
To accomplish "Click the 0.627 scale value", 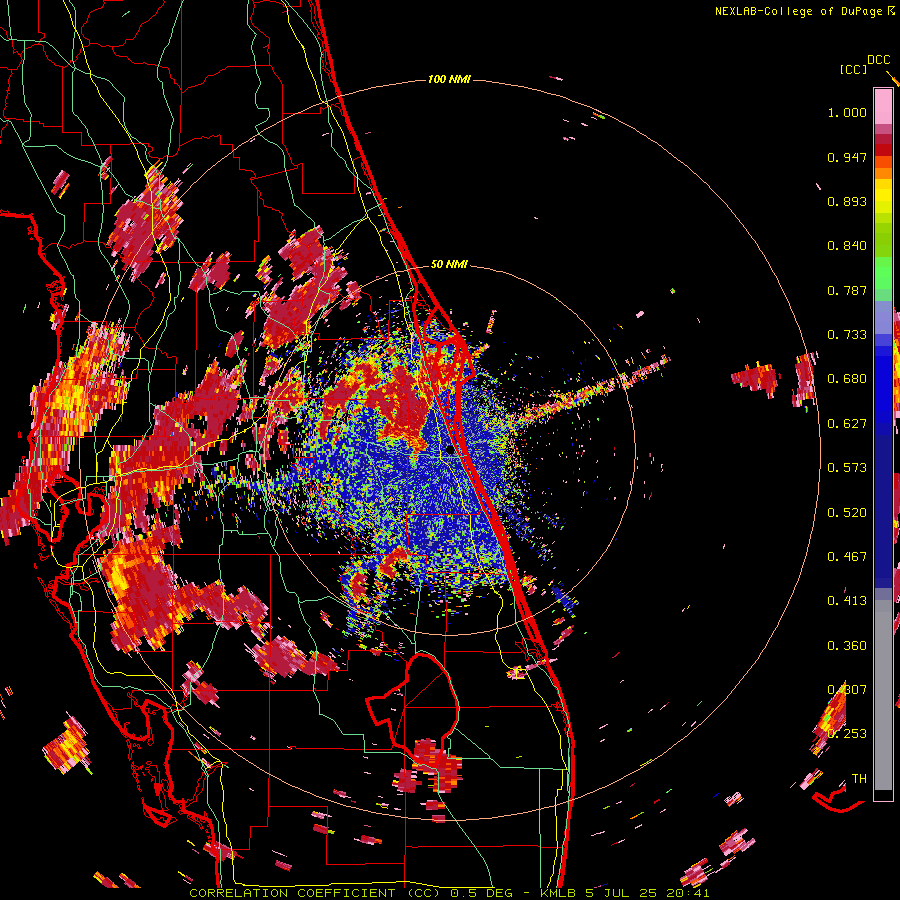I will (847, 424).
